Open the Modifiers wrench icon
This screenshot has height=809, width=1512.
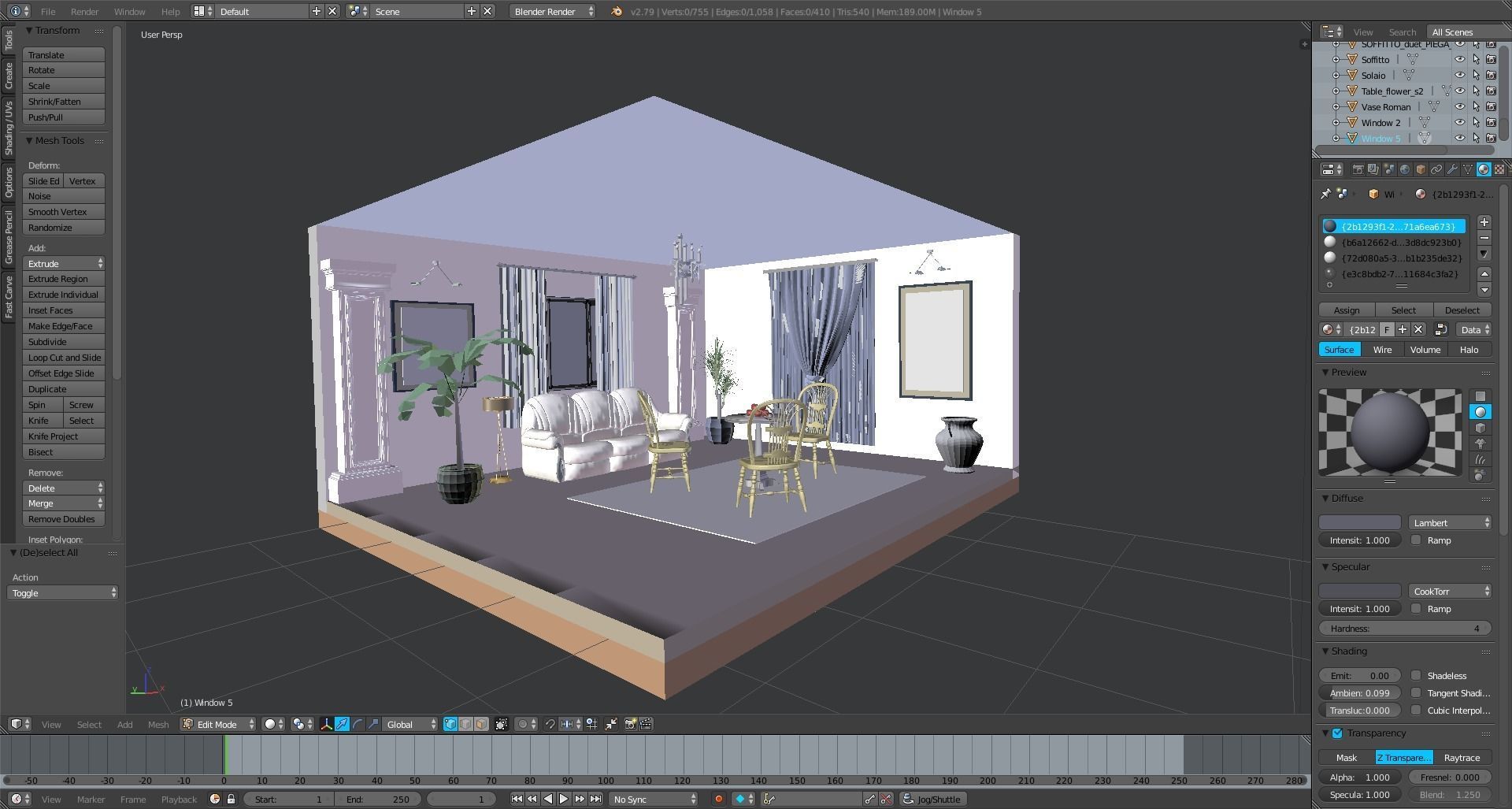1452,169
